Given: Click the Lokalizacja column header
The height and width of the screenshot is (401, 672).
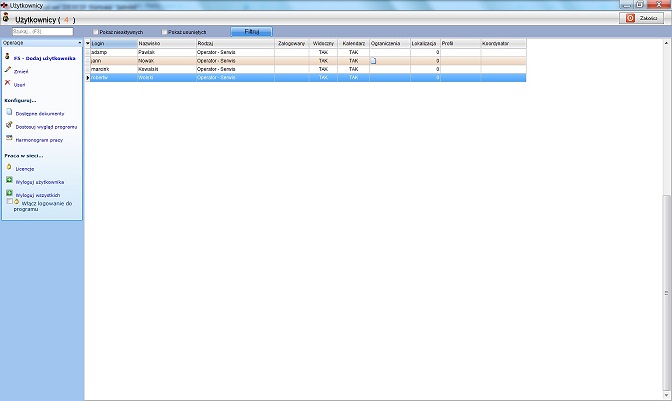Looking at the screenshot, I should (x=425, y=43).
